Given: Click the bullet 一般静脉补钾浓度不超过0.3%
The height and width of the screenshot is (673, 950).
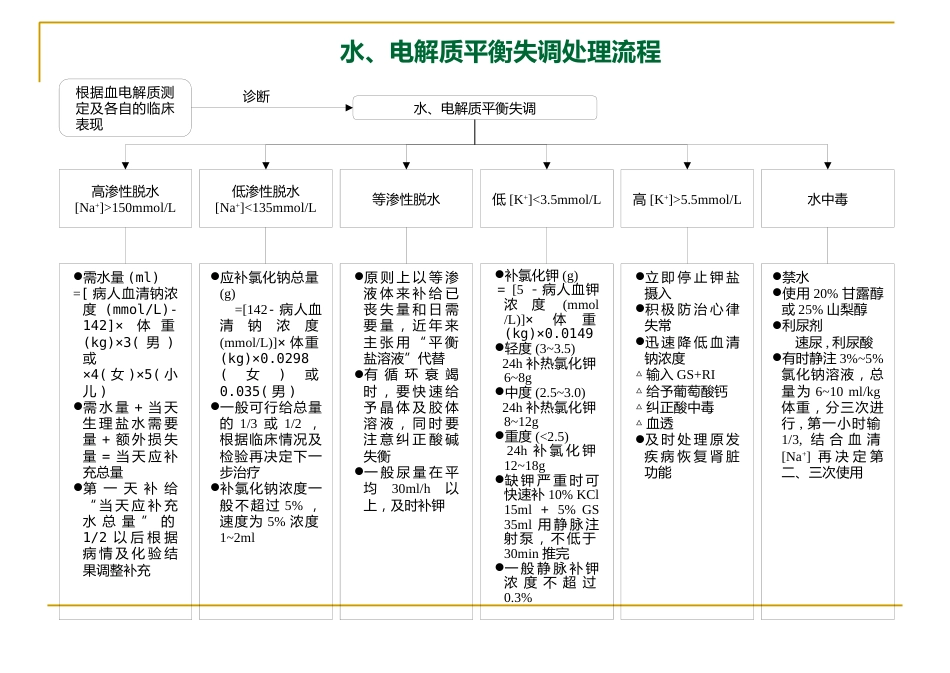Looking at the screenshot, I should pyautogui.click(x=547, y=583).
